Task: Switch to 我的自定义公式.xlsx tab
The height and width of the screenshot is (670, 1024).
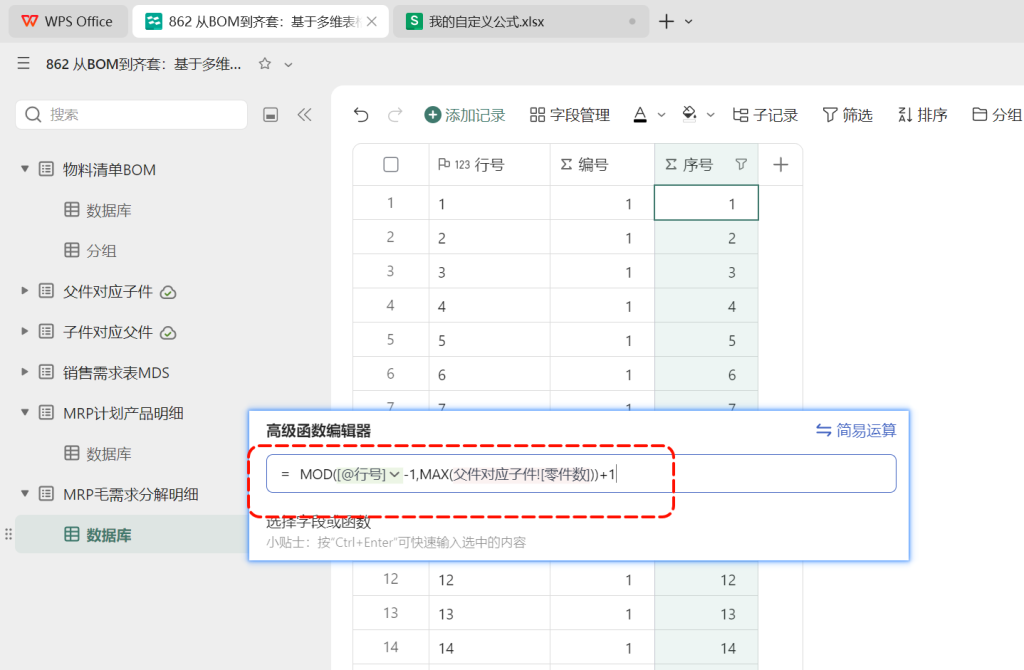Action: 520,22
